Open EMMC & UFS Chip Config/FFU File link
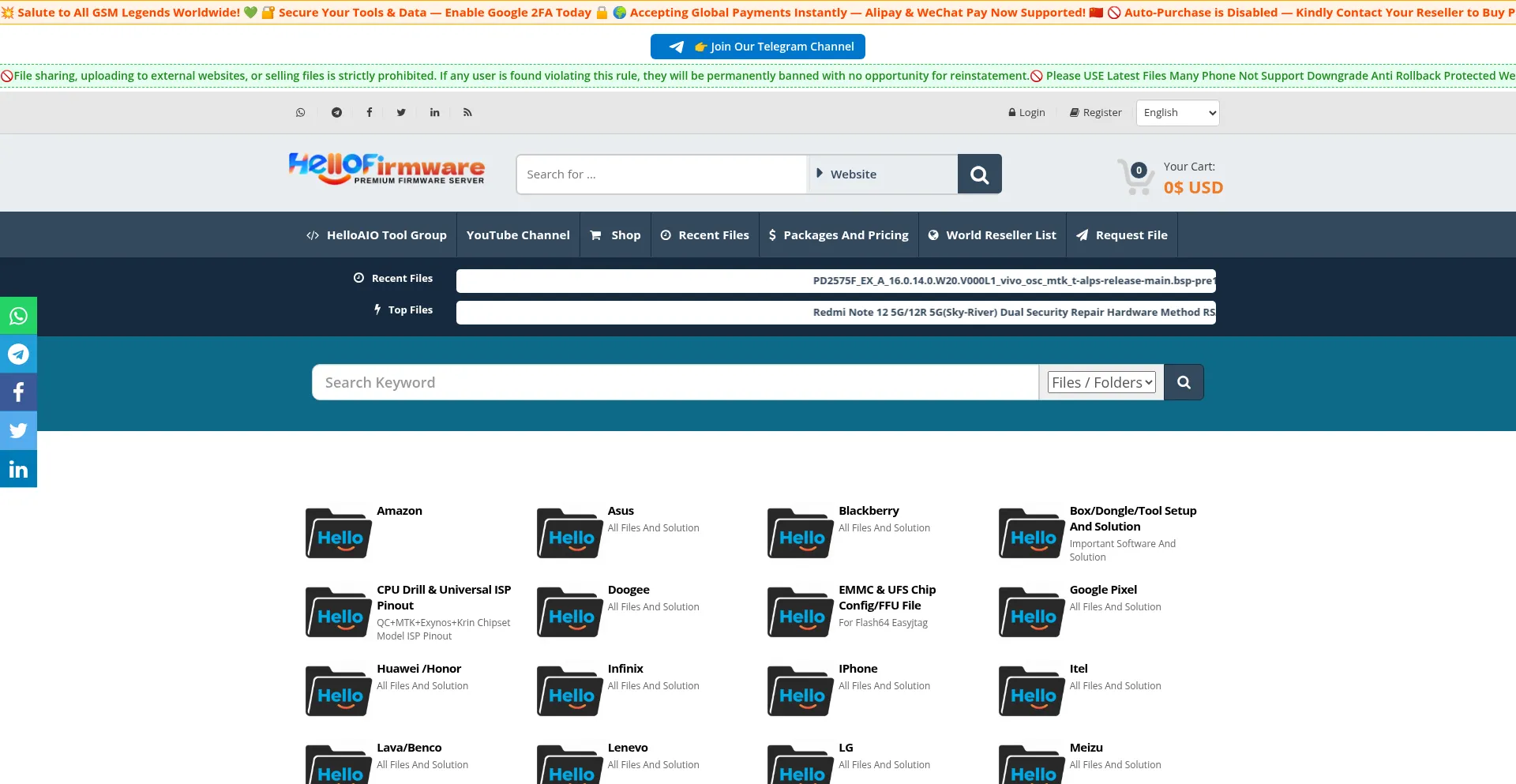Image resolution: width=1516 pixels, height=784 pixels. click(x=887, y=598)
